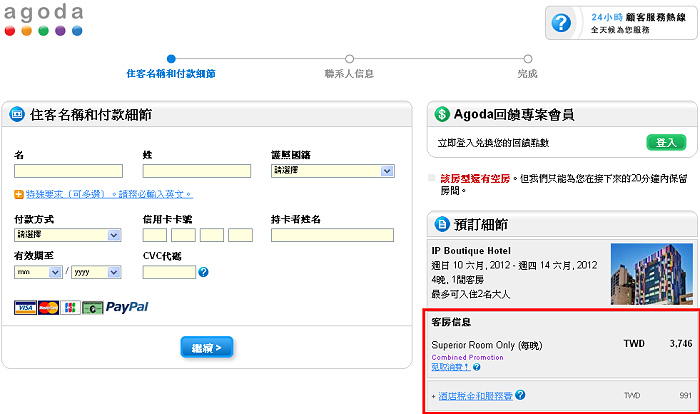The width and height of the screenshot is (700, 414).
Task: Open the hotel tax and service fee link
Action: pyautogui.click(x=475, y=396)
